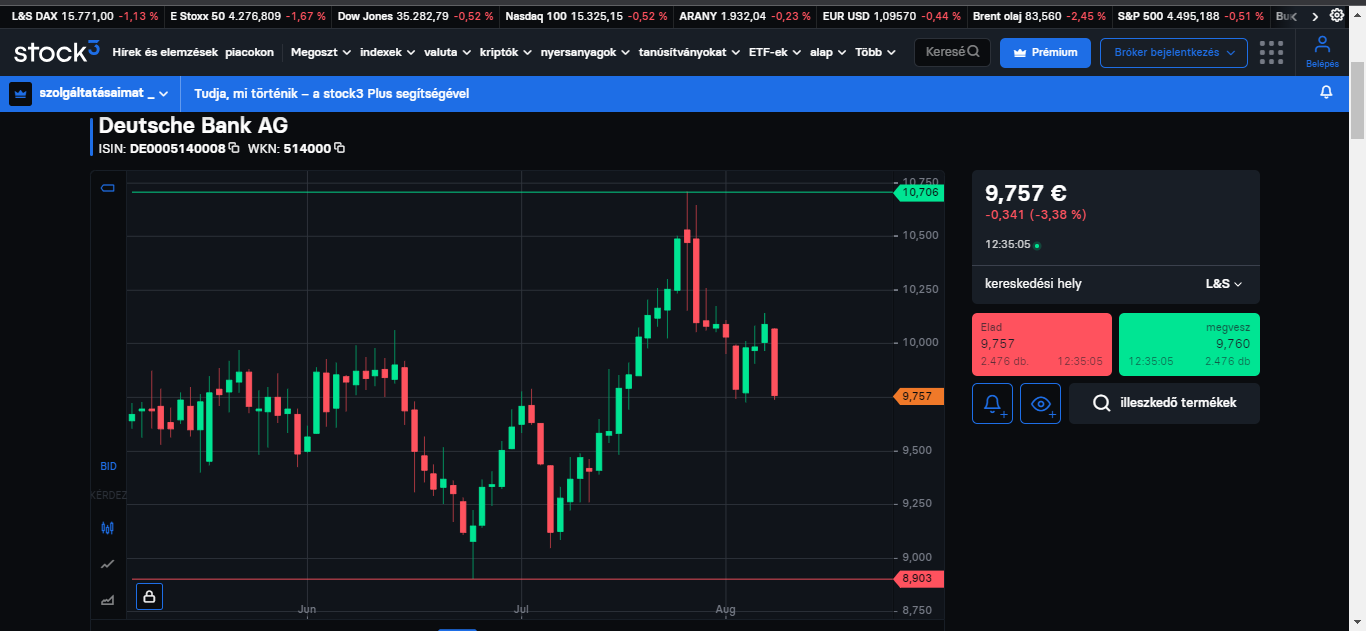Switch chart pricing to BID

[108, 466]
